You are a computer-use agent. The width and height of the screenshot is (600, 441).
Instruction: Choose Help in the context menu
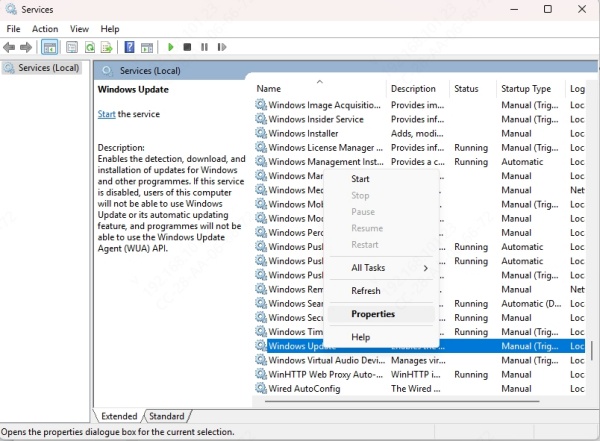coord(381,337)
